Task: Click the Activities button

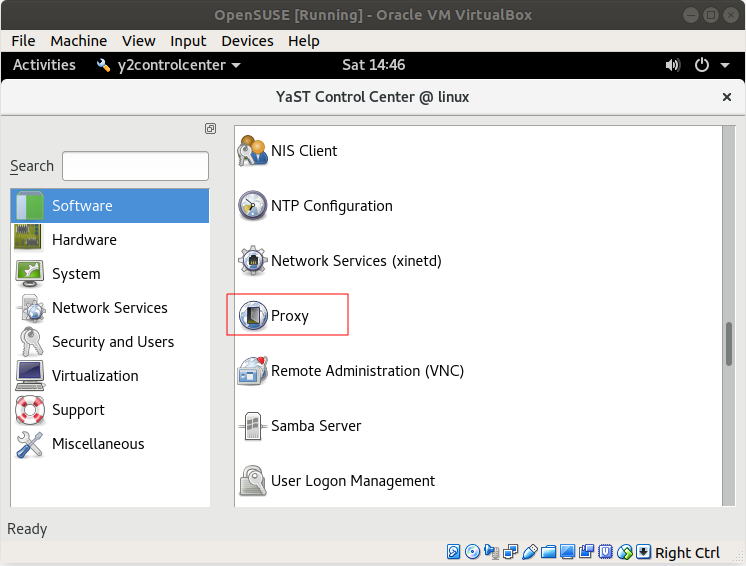Action: point(44,65)
